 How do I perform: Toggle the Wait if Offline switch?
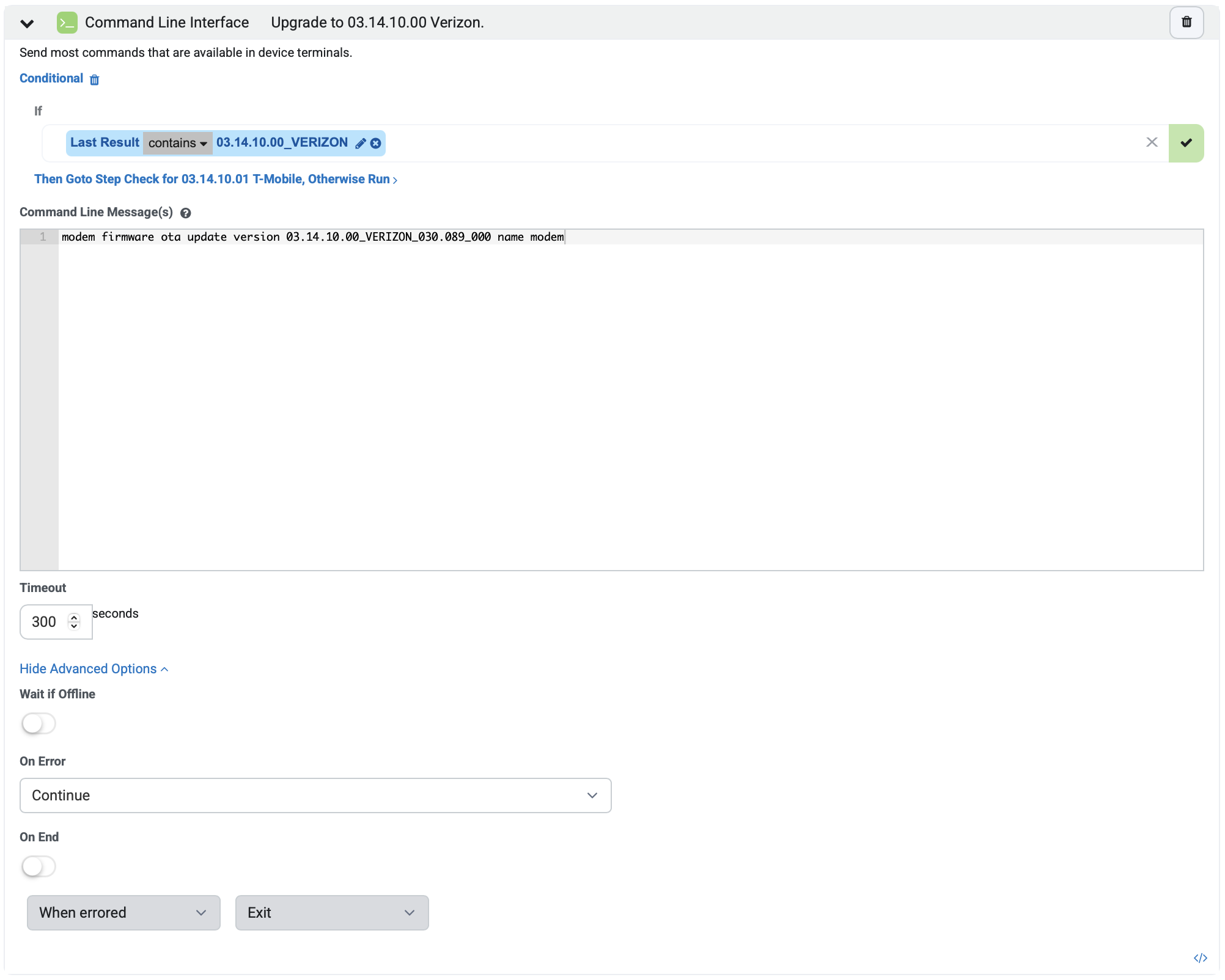point(39,724)
